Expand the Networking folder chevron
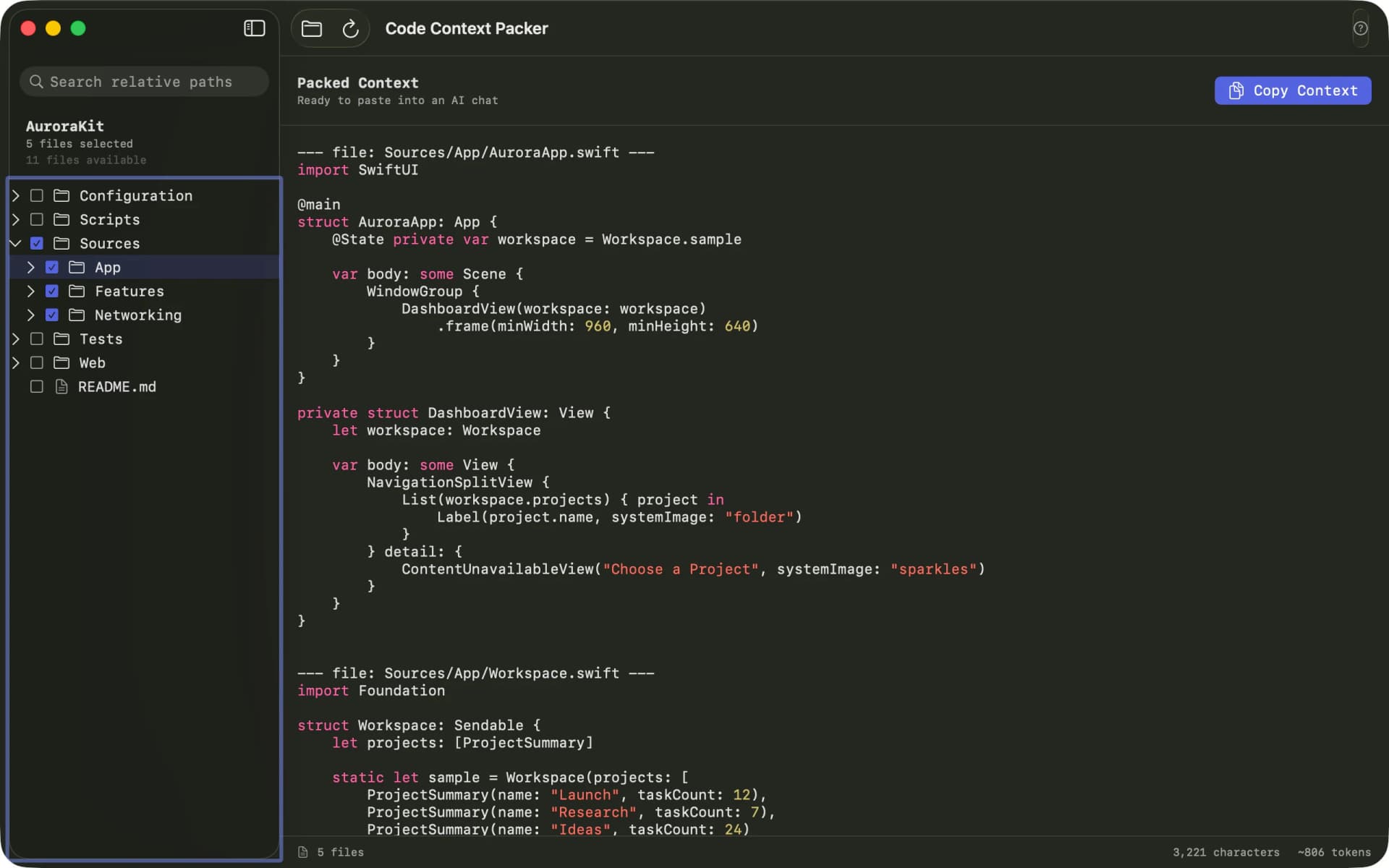Image resolution: width=1389 pixels, height=868 pixels. [x=31, y=315]
